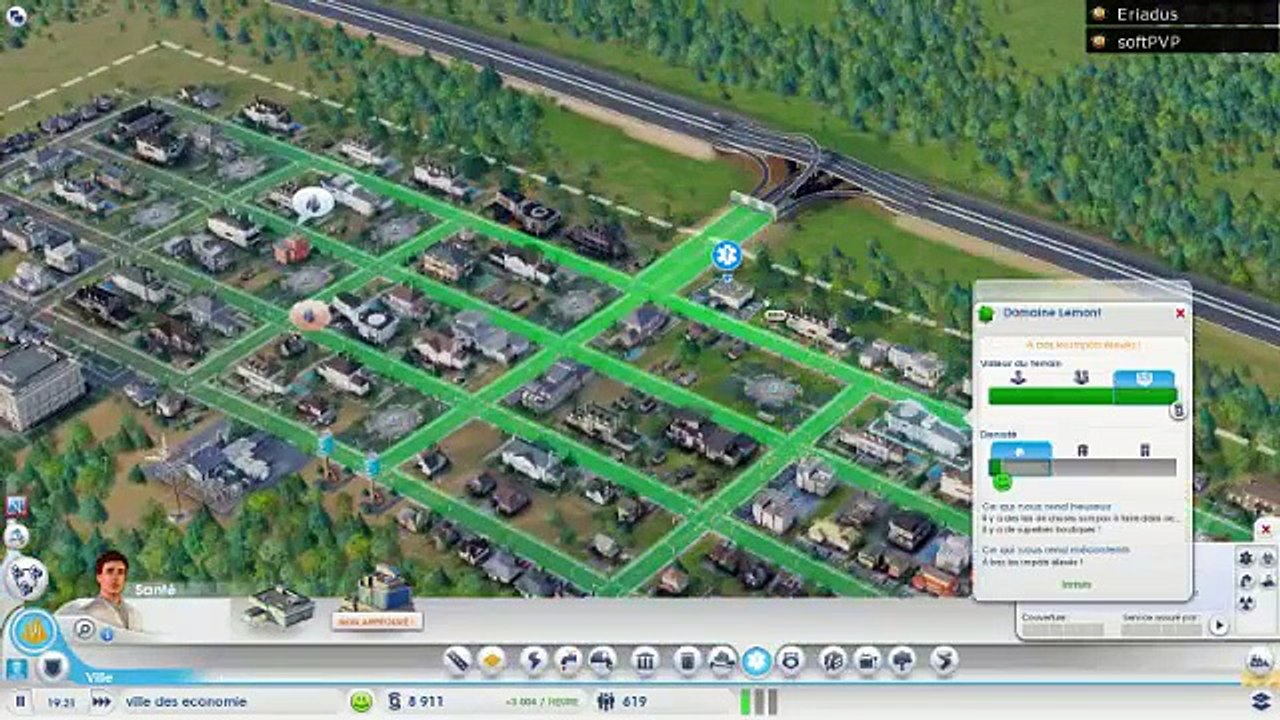Screen dimensions: 1280x720
Task: Click the density progress bar
Action: [1082, 468]
